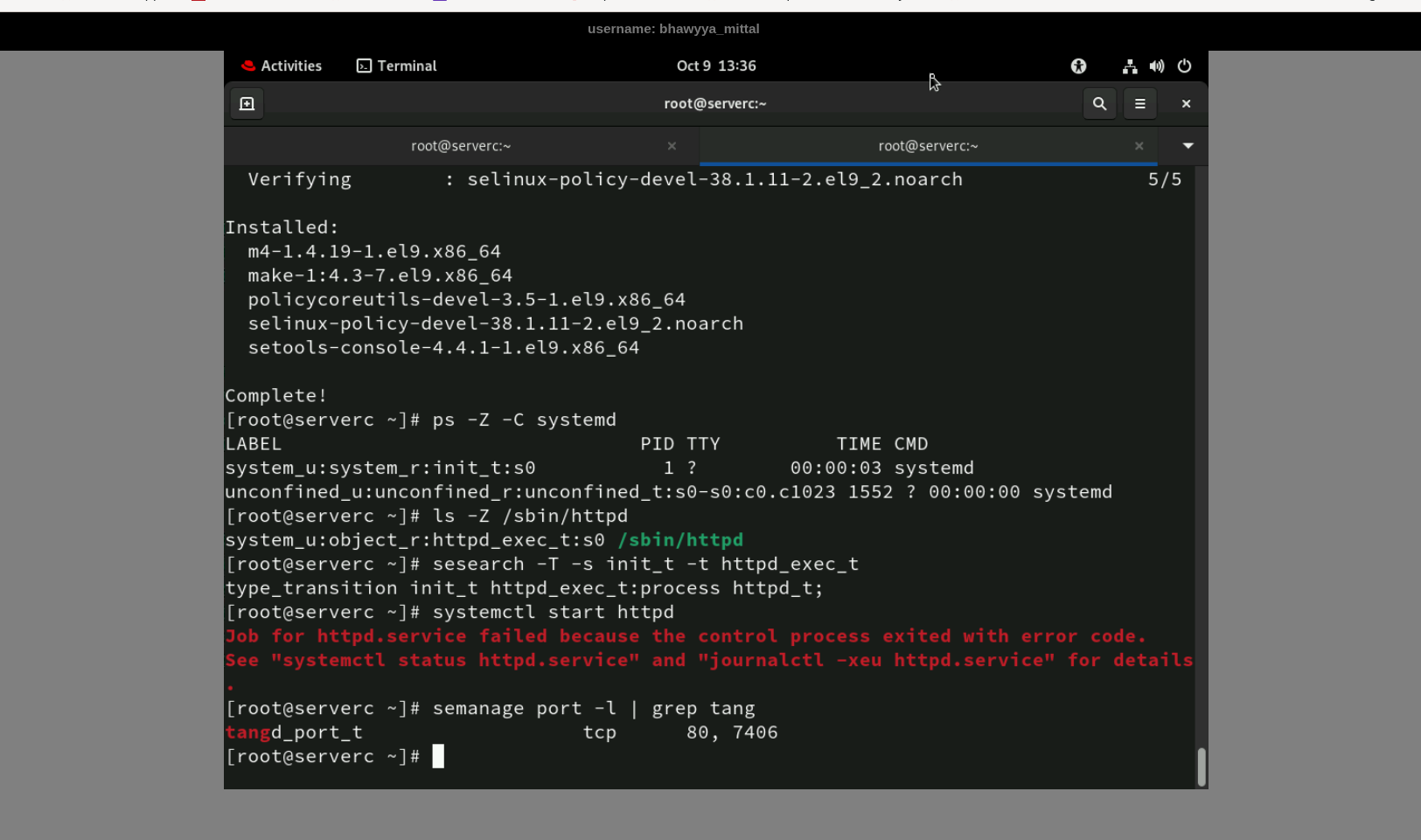Open the clock showing Oct 9 13:36
The height and width of the screenshot is (840, 1421).
[x=716, y=66]
